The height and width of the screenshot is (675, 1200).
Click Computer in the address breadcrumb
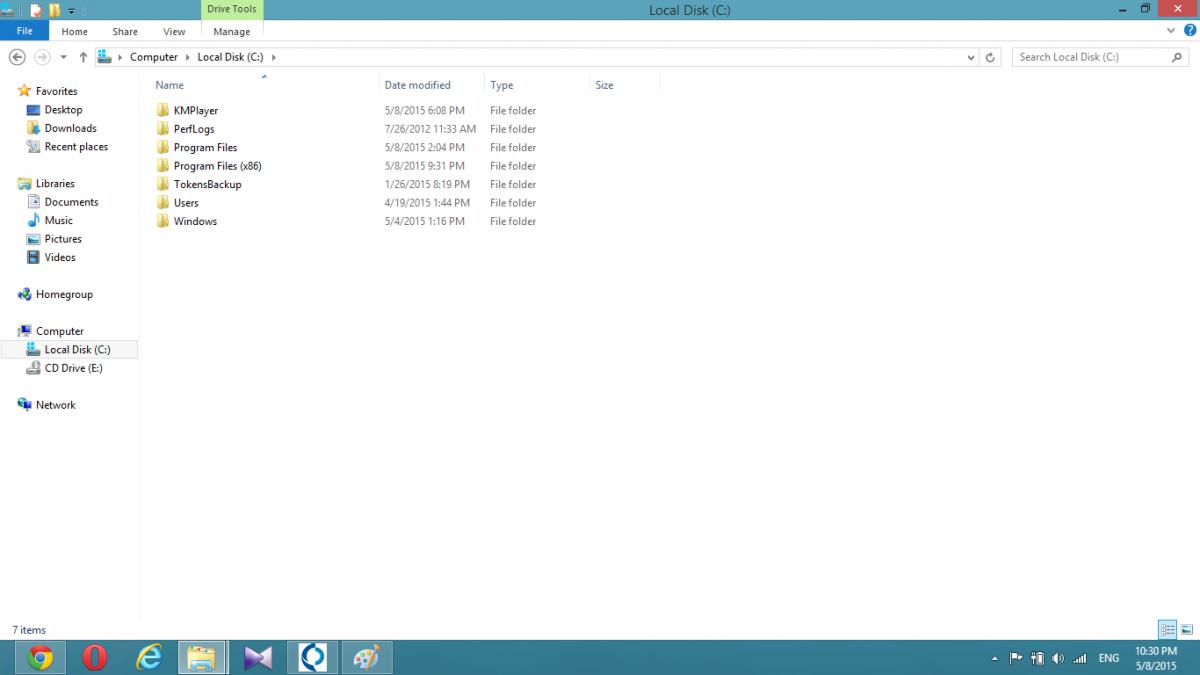153,57
